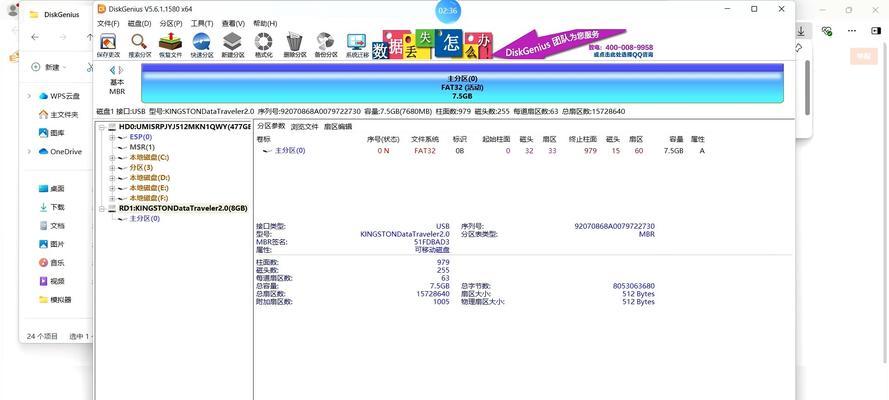Click the blue 主分区(0) FAT32 partition bar
889x400 pixels.
point(462,83)
